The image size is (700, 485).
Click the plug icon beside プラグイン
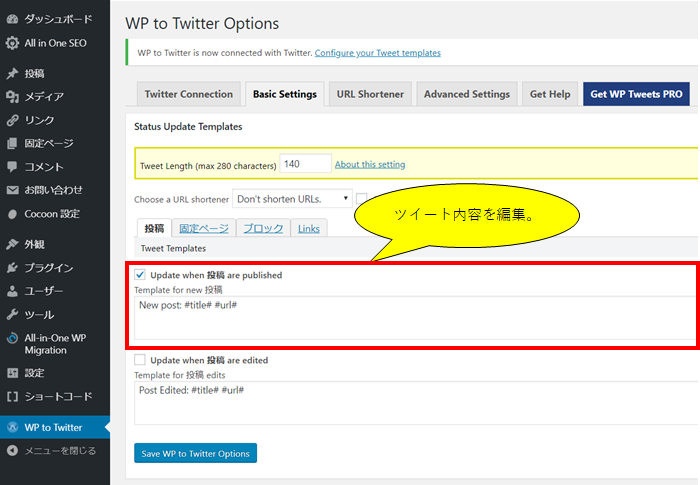tap(12, 268)
